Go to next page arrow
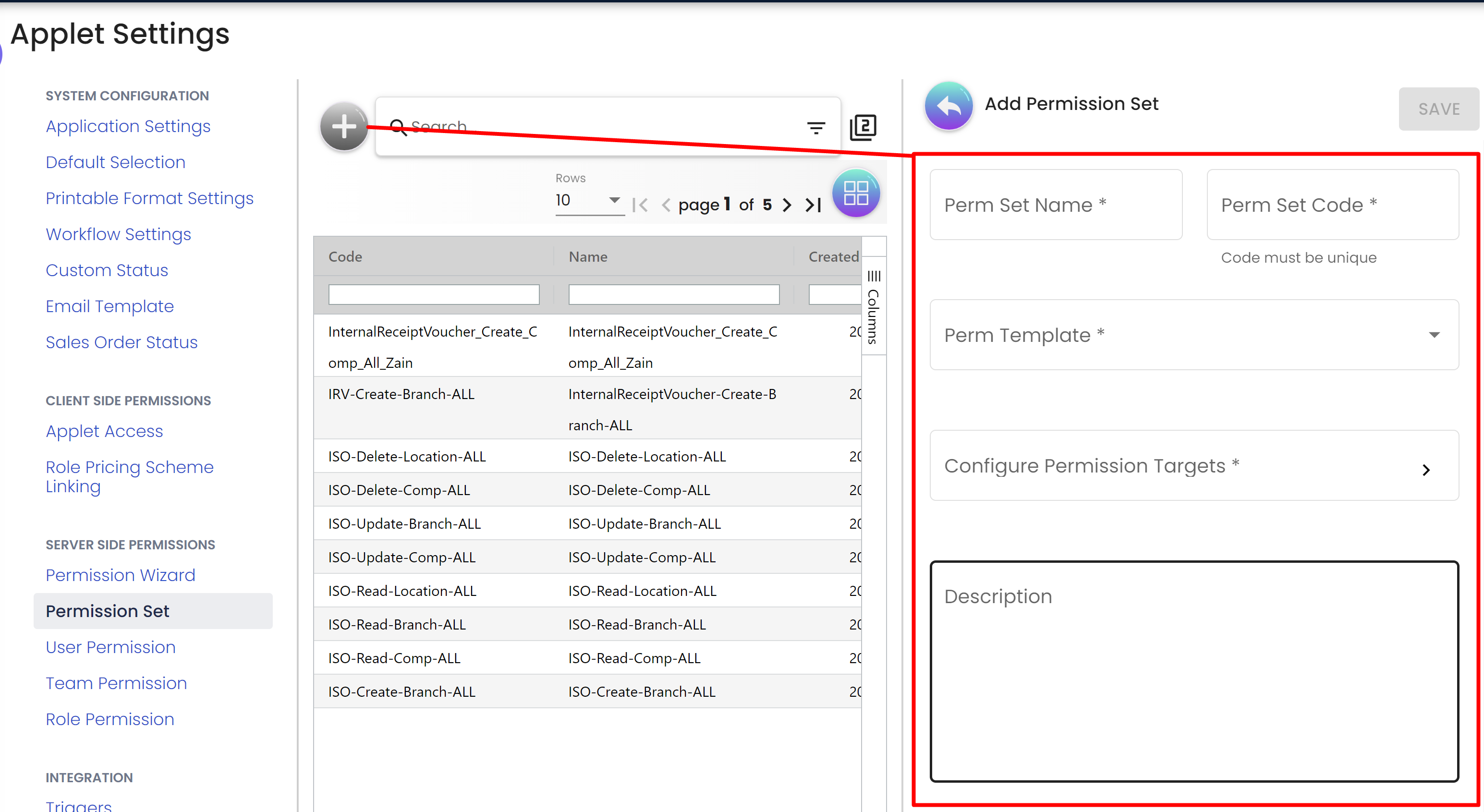 [x=787, y=205]
